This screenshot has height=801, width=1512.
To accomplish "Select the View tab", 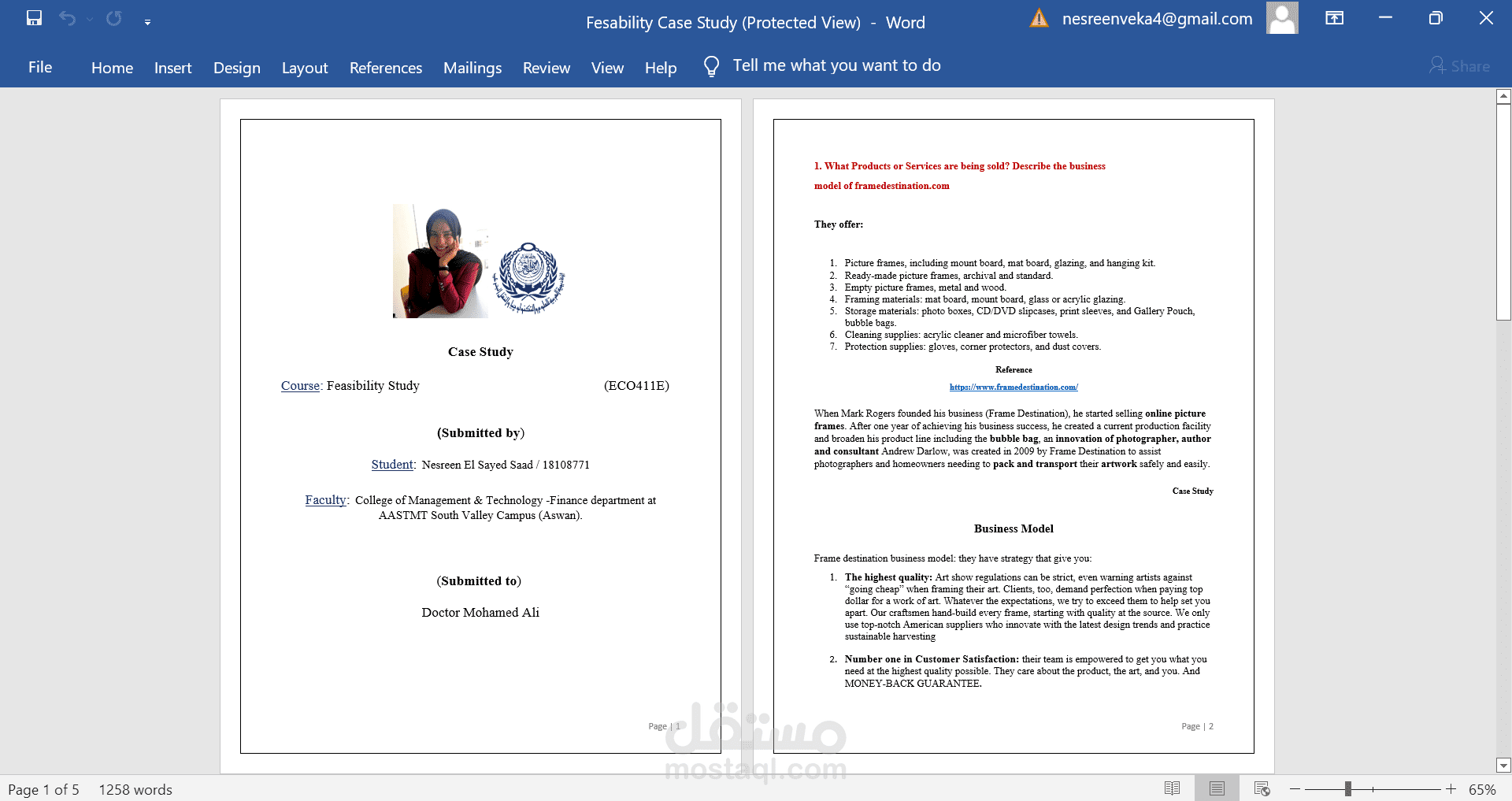I will click(607, 68).
